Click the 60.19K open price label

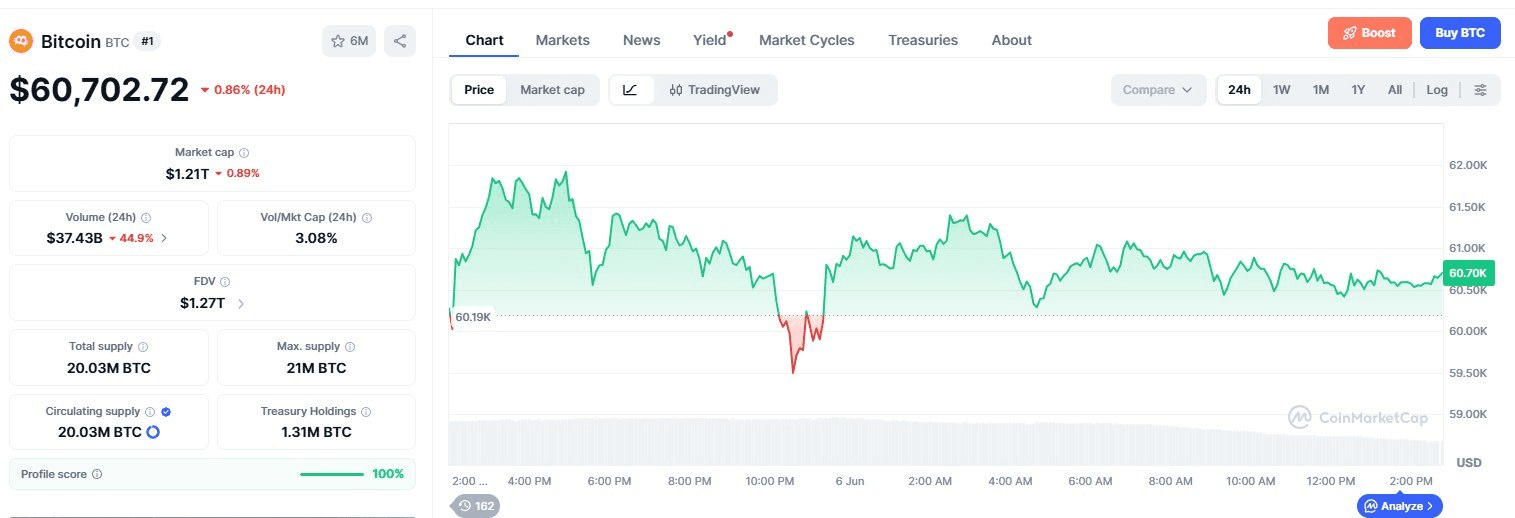tap(473, 317)
